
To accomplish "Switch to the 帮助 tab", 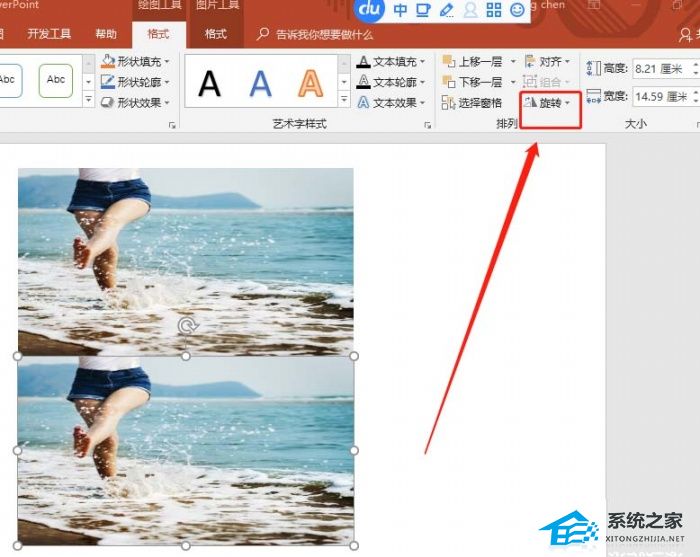I will tap(105, 34).
